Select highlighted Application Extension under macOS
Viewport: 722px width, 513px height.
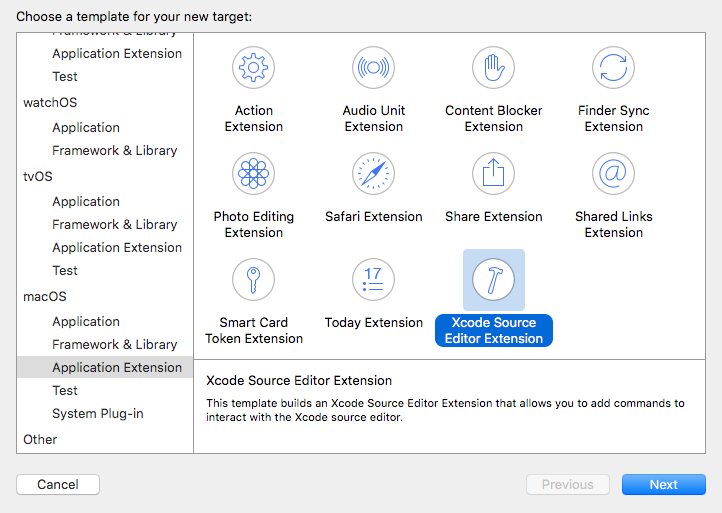(x=105, y=367)
